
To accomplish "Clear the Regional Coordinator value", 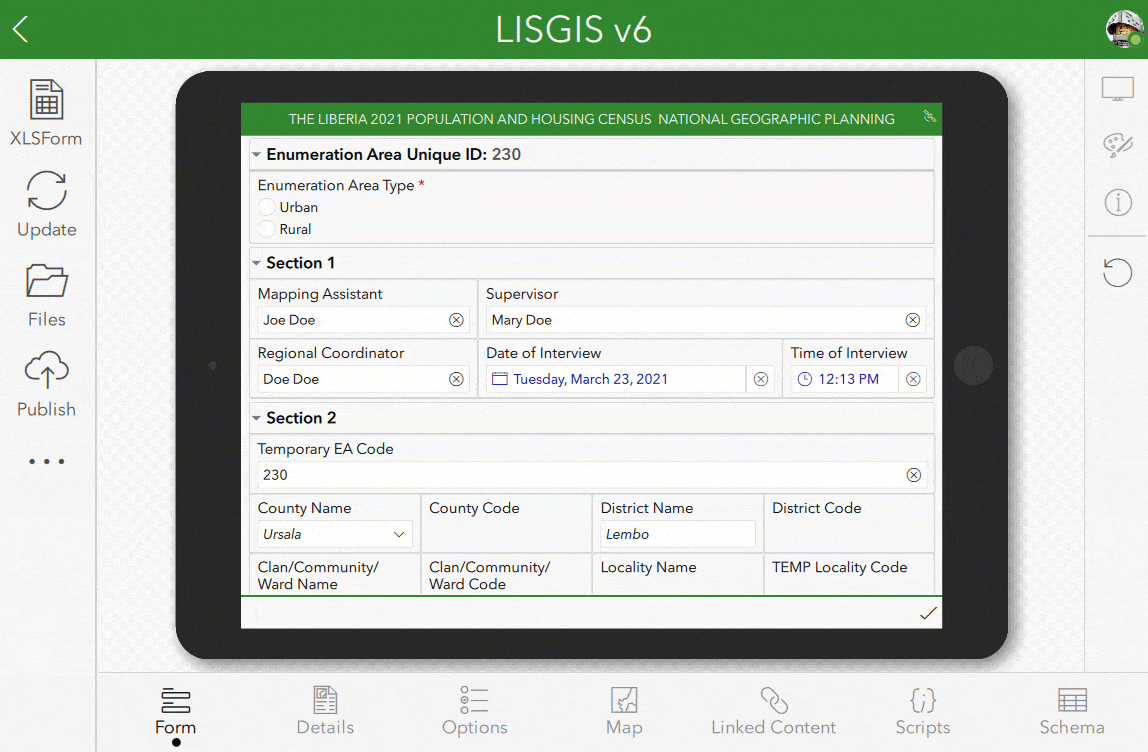I will (456, 379).
